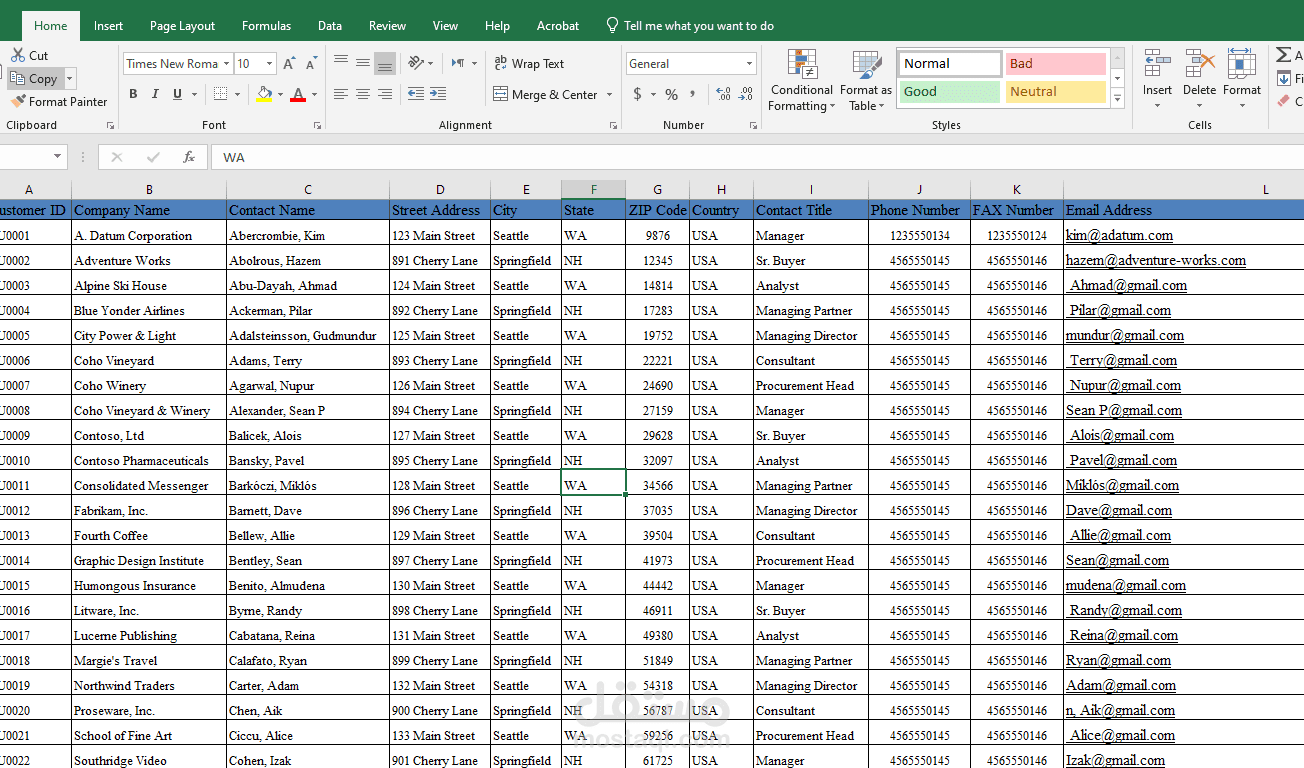Toggle Underline formatting
The width and height of the screenshot is (1304, 768).
tap(177, 94)
